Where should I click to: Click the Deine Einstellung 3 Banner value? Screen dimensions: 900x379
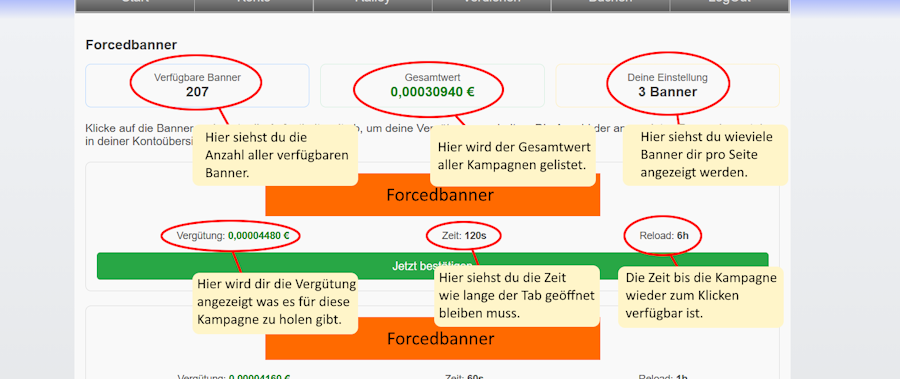pyautogui.click(x=668, y=92)
